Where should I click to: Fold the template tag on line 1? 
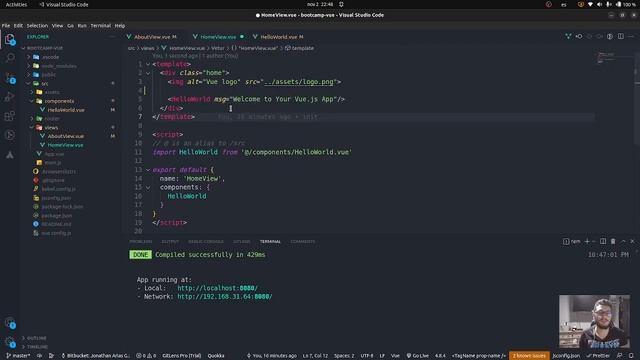pyautogui.click(x=148, y=64)
